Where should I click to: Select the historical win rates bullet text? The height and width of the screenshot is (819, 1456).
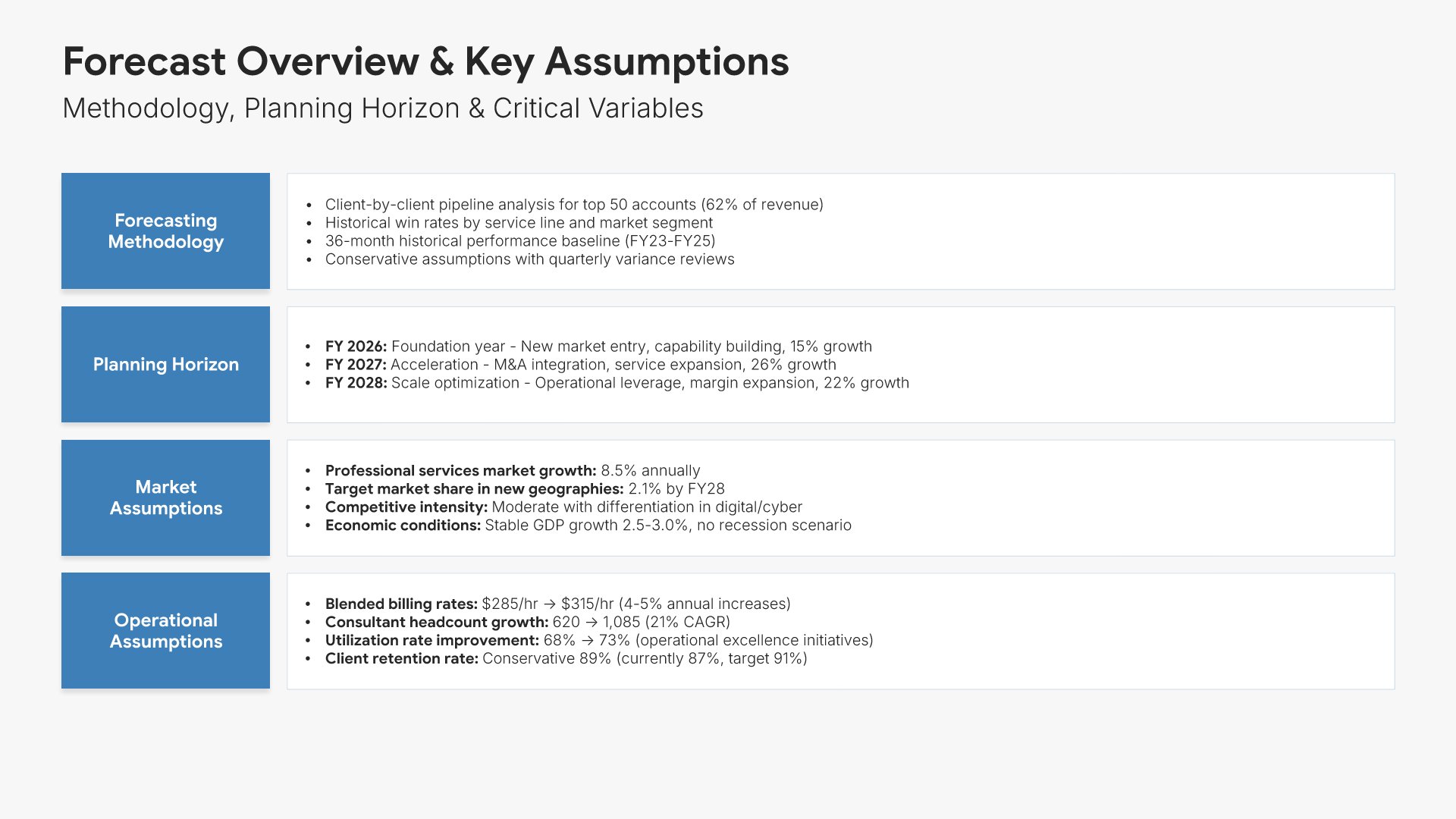pos(519,223)
